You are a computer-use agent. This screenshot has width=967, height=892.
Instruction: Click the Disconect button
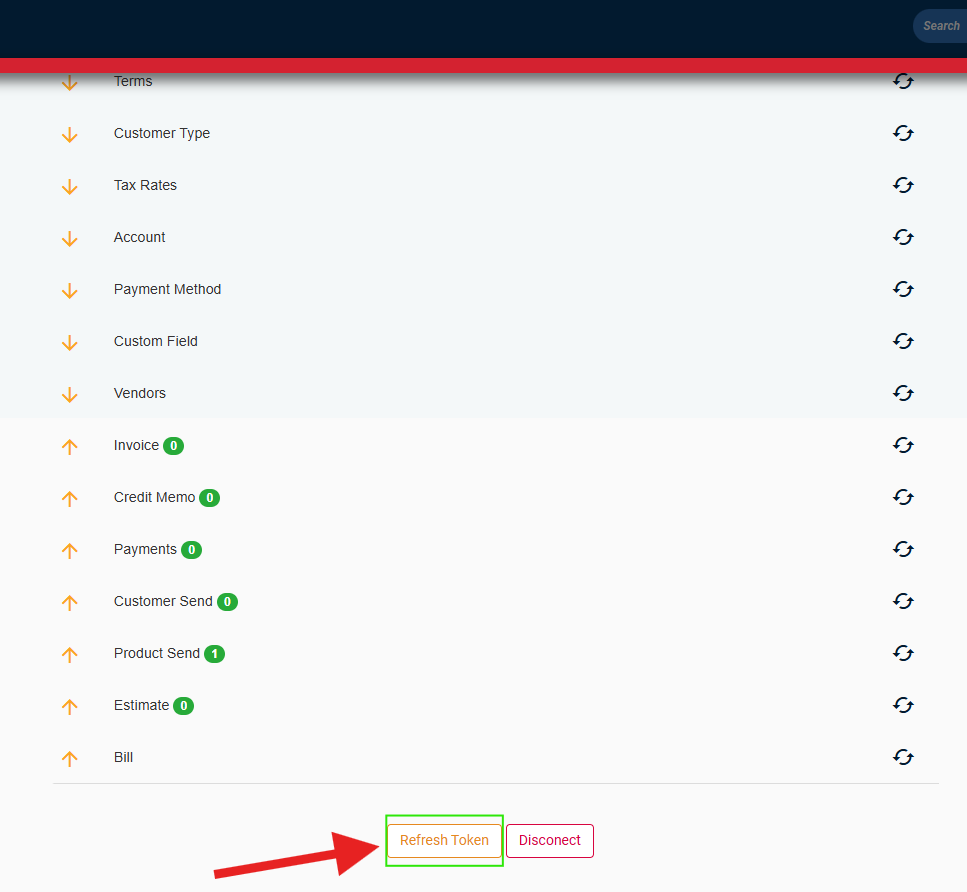coord(549,840)
